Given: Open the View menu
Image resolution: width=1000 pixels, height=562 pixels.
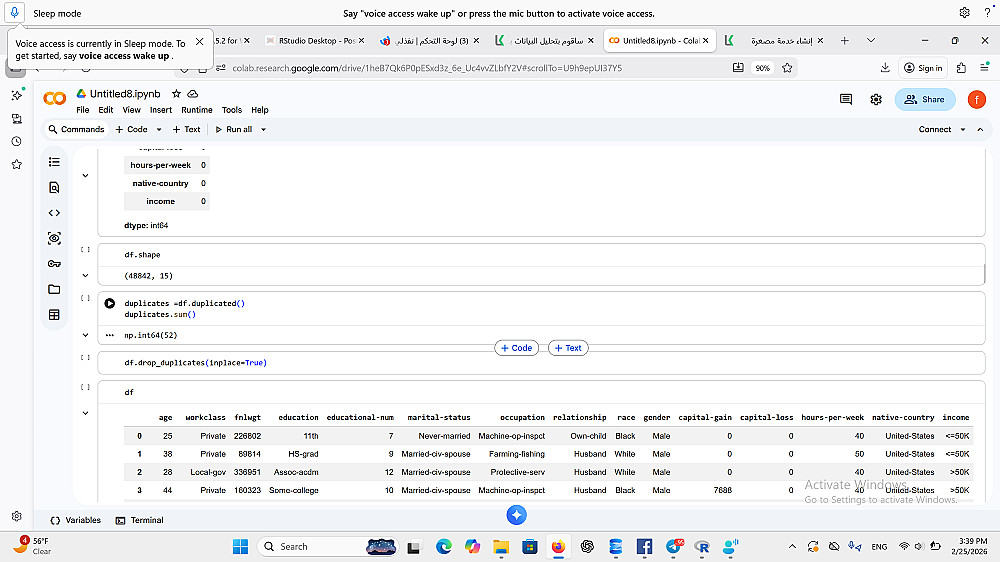Looking at the screenshot, I should 131,110.
